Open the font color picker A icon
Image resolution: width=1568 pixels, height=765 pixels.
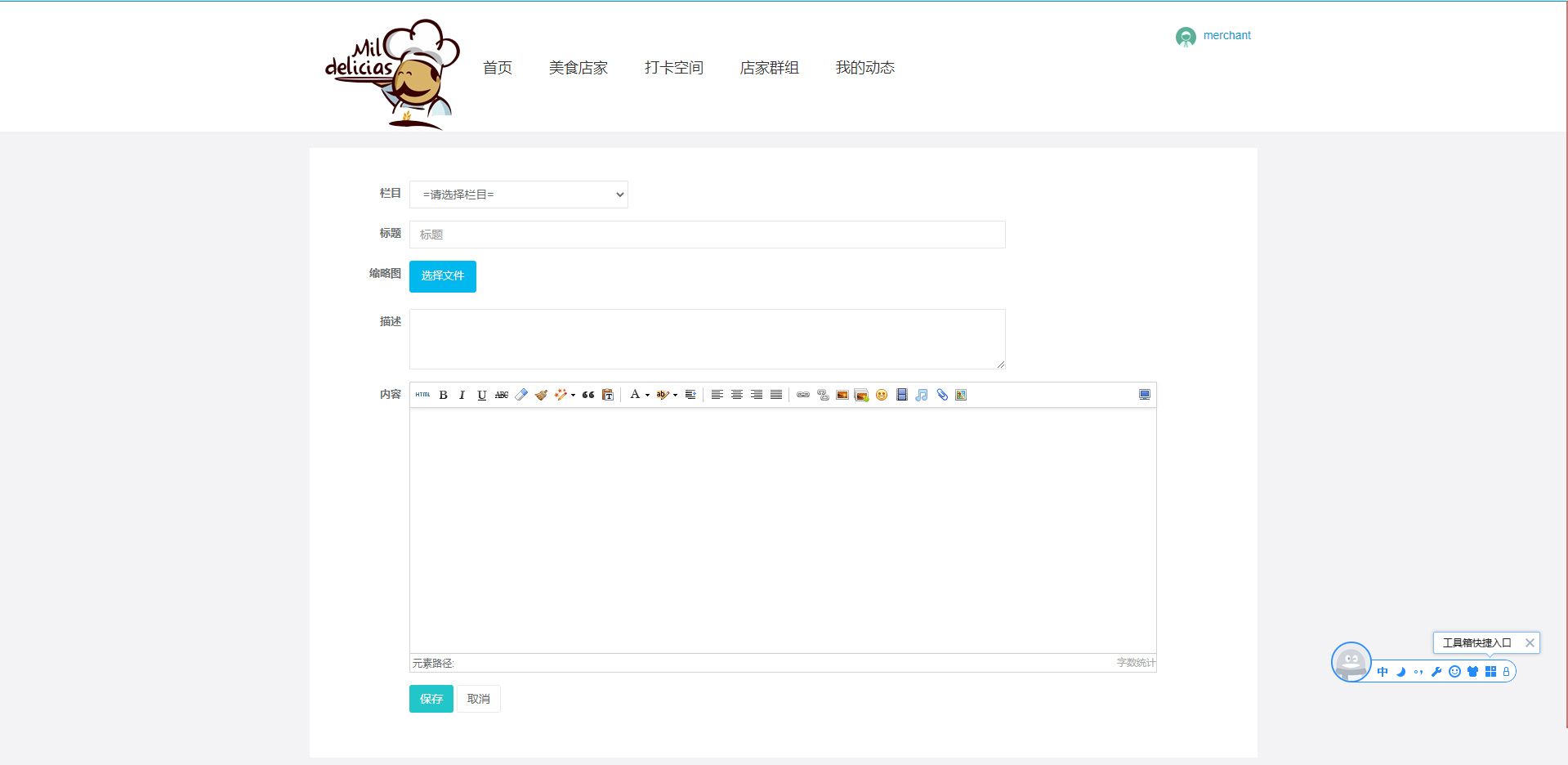tap(637, 395)
